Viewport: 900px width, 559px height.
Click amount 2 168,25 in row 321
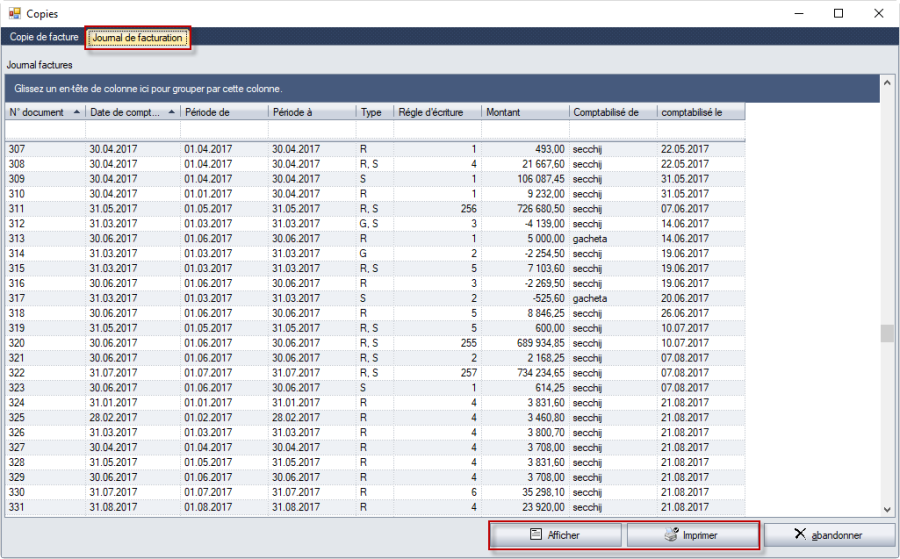click(546, 358)
